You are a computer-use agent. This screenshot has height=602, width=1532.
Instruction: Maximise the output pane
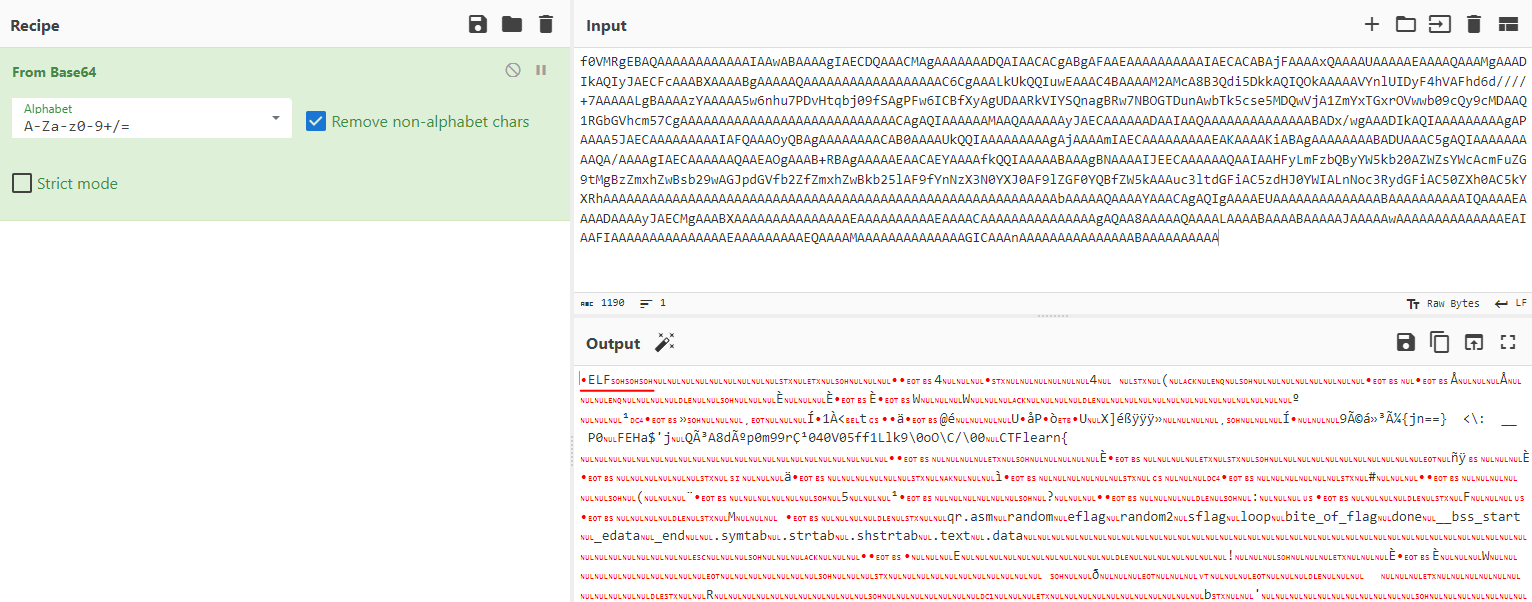1508,342
